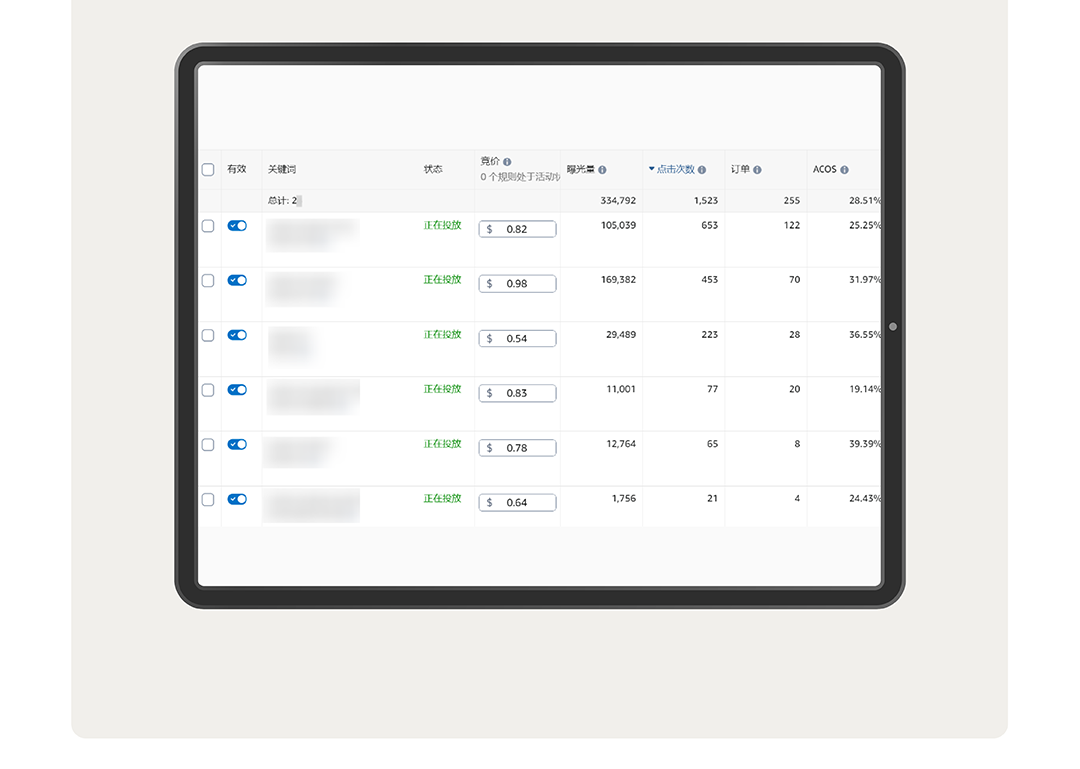Image resolution: width=1080 pixels, height=769 pixels.
Task: Switch off the keyword with 12,764 impressions
Action: click(237, 444)
